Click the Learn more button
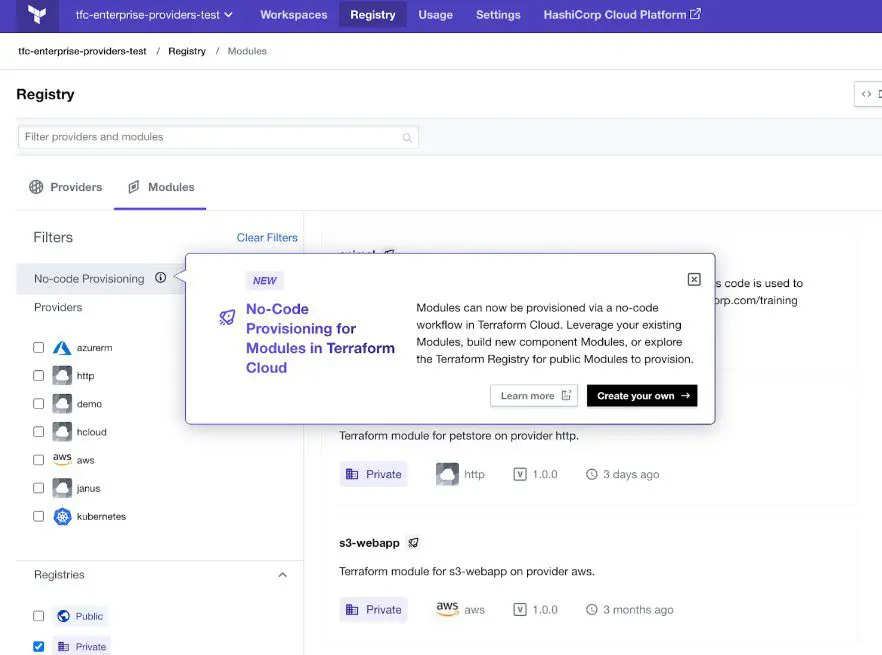882x655 pixels. (534, 396)
